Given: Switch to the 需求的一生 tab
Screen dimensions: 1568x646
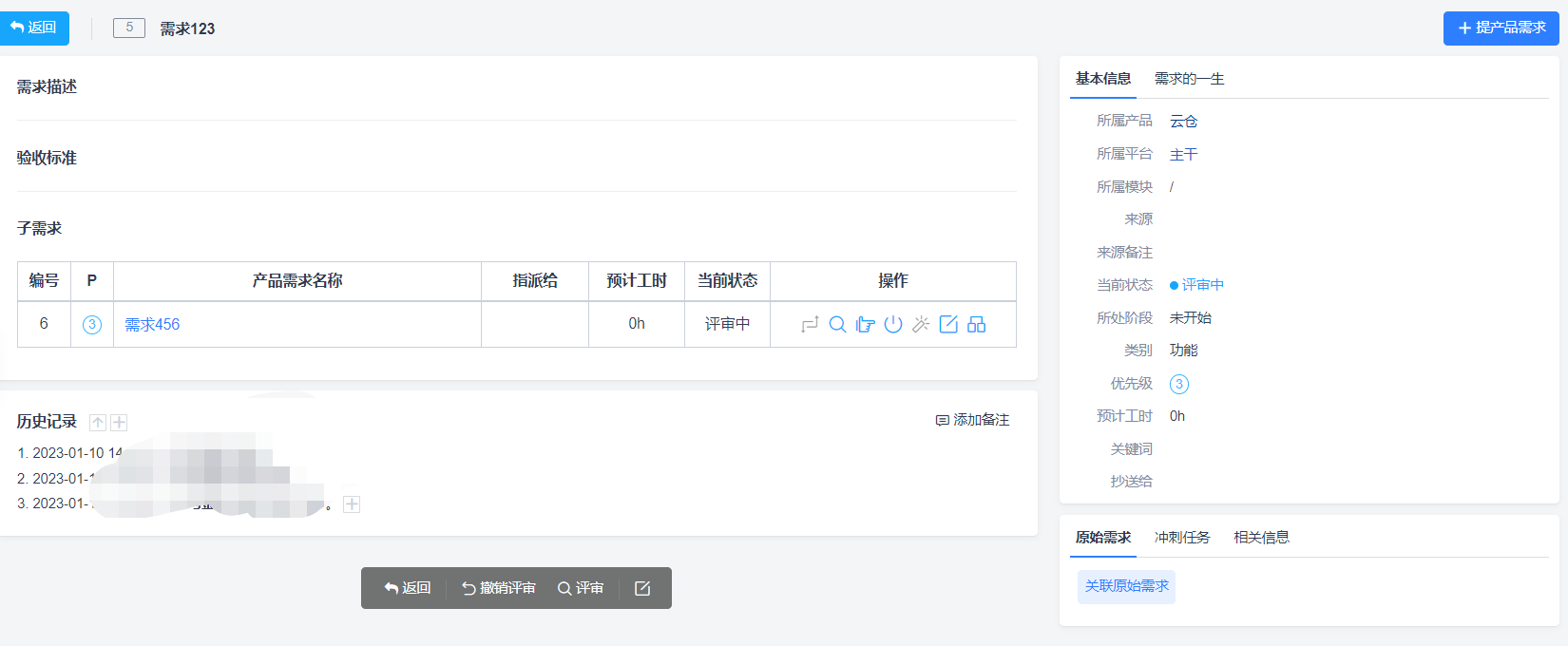Looking at the screenshot, I should click(1189, 79).
